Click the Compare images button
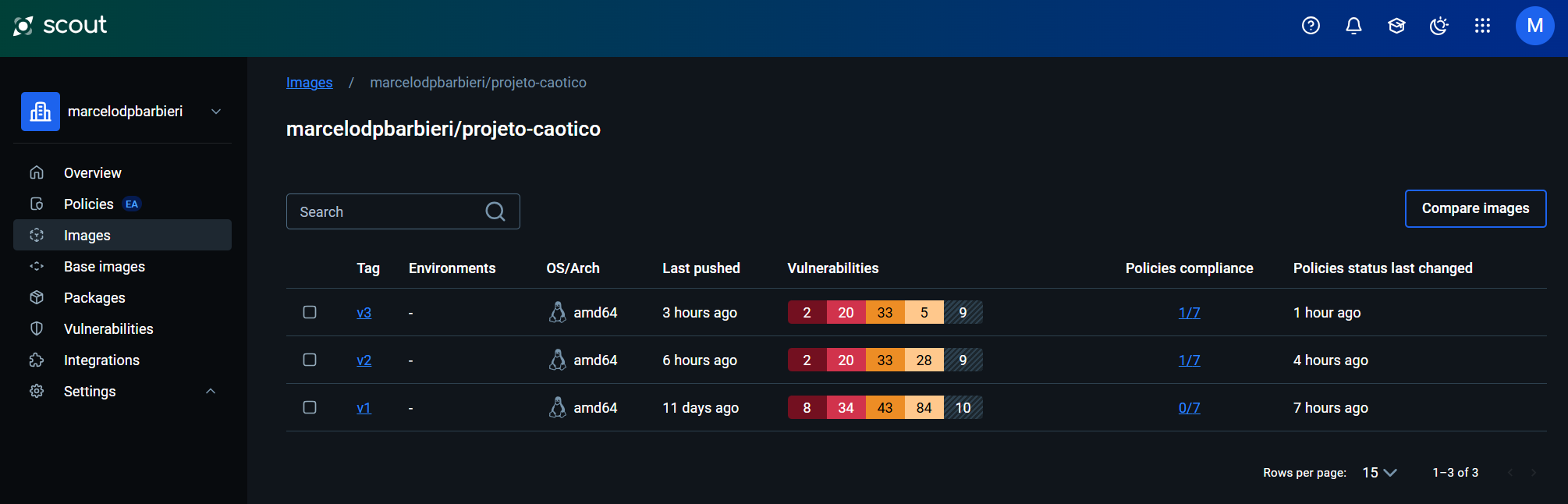The image size is (1568, 504). 1475,208
